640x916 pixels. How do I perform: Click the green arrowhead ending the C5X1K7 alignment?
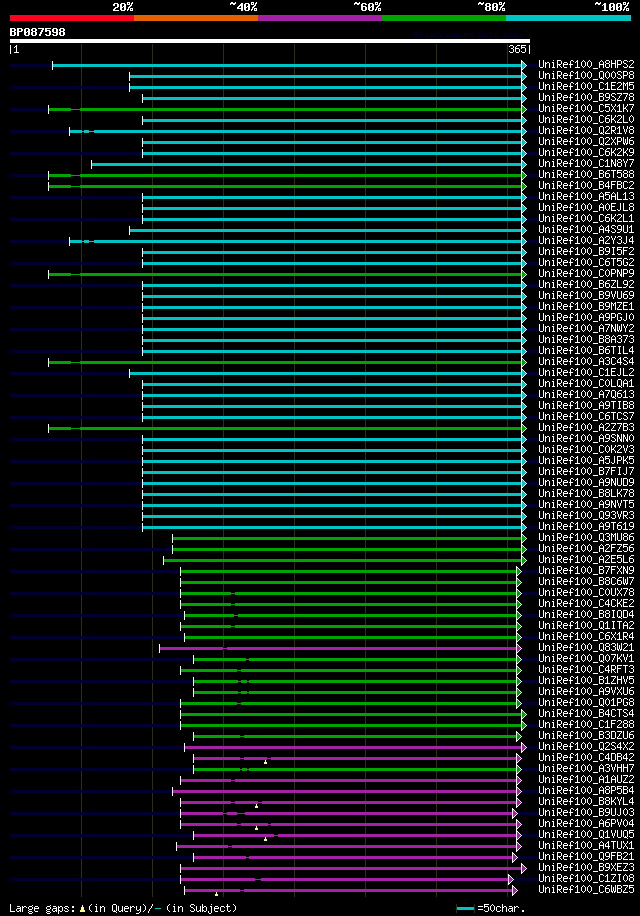(524, 109)
